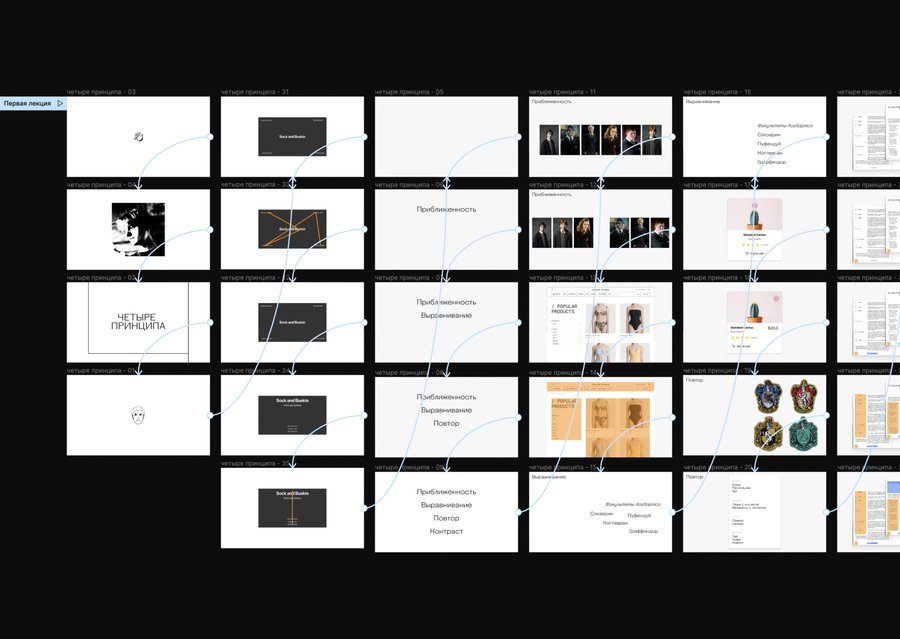Click the left group of three portraits in frame 12
Viewport: 900px width, 639px height.
(x=562, y=233)
